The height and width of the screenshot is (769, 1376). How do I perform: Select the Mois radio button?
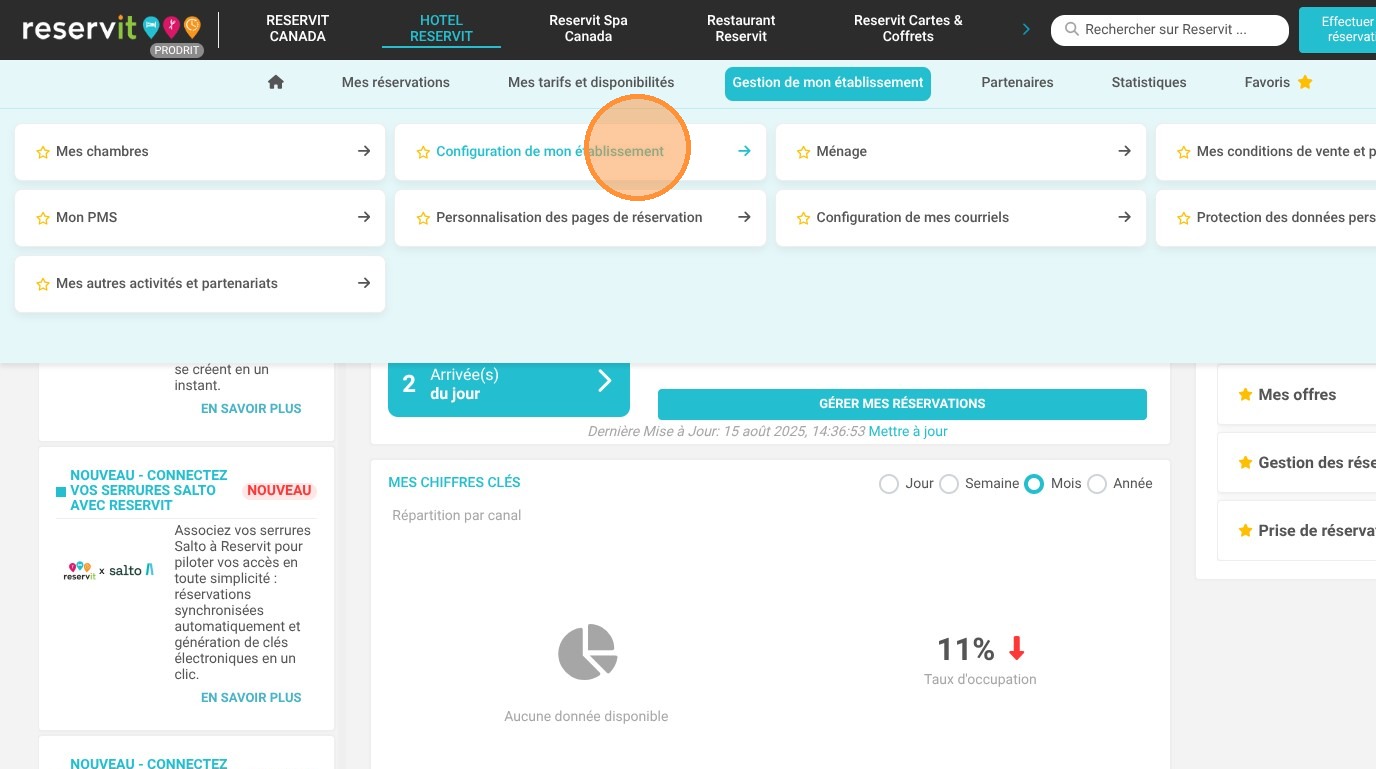[1034, 484]
